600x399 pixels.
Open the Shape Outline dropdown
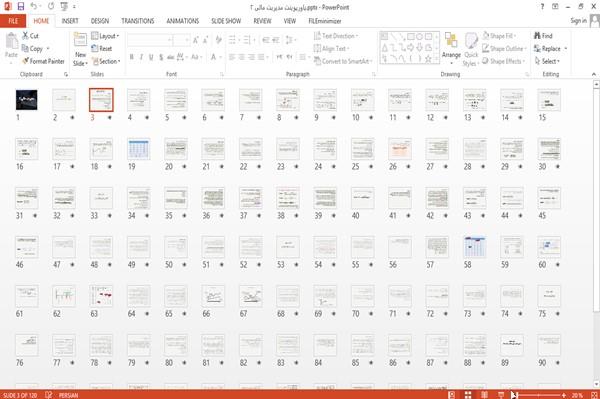pyautogui.click(x=504, y=49)
